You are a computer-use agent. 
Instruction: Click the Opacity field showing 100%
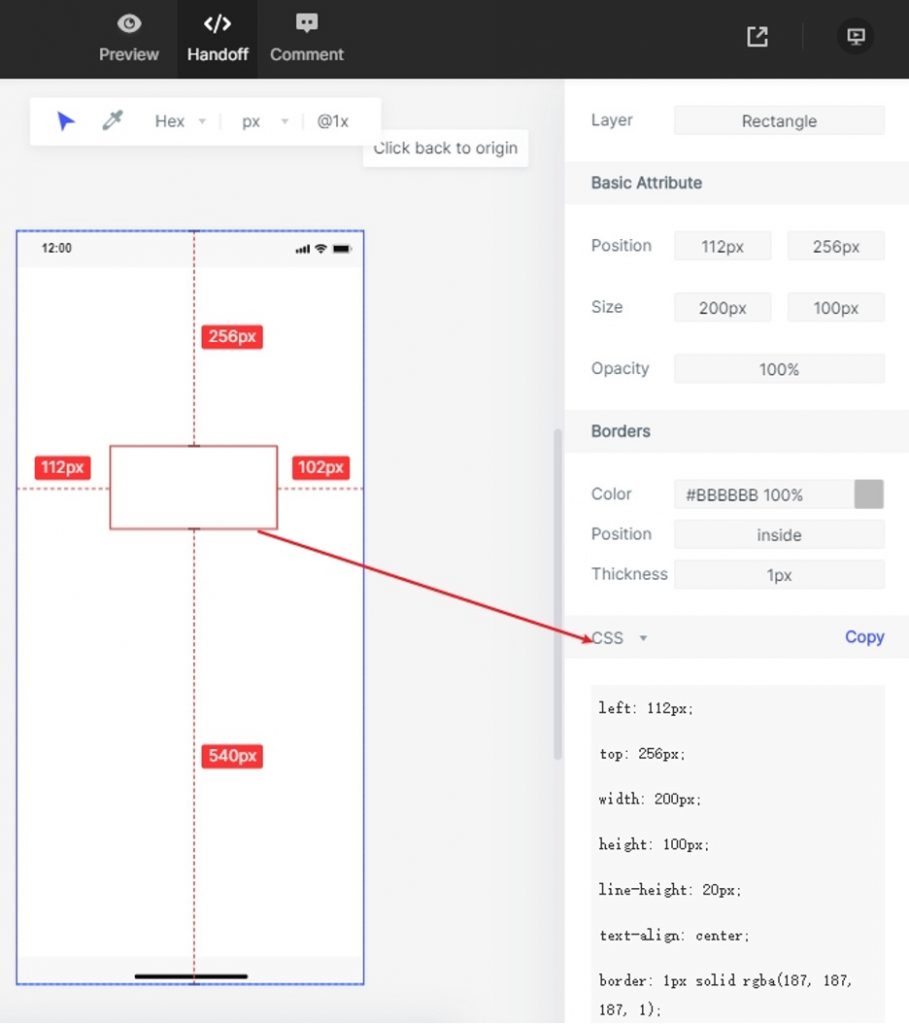click(779, 368)
